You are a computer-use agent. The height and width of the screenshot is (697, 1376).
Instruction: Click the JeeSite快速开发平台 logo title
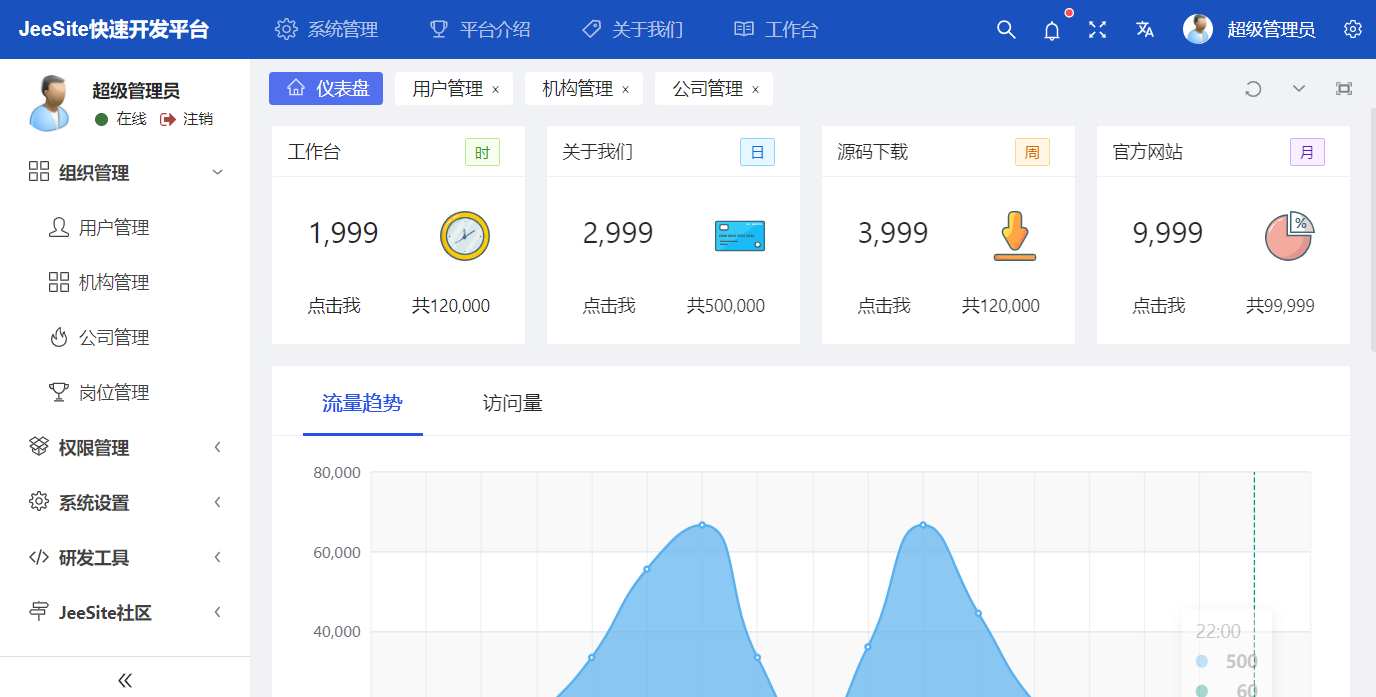click(114, 30)
